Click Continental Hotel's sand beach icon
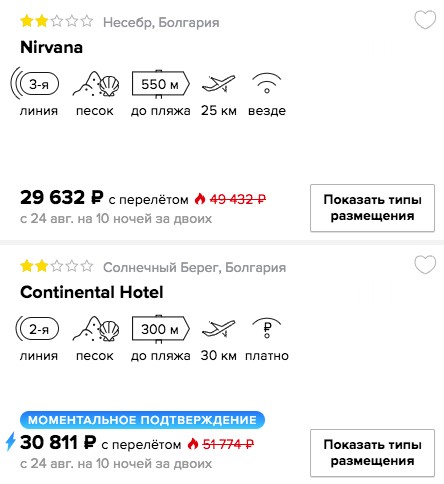Viewport: 444px width, 484px height. 96,329
